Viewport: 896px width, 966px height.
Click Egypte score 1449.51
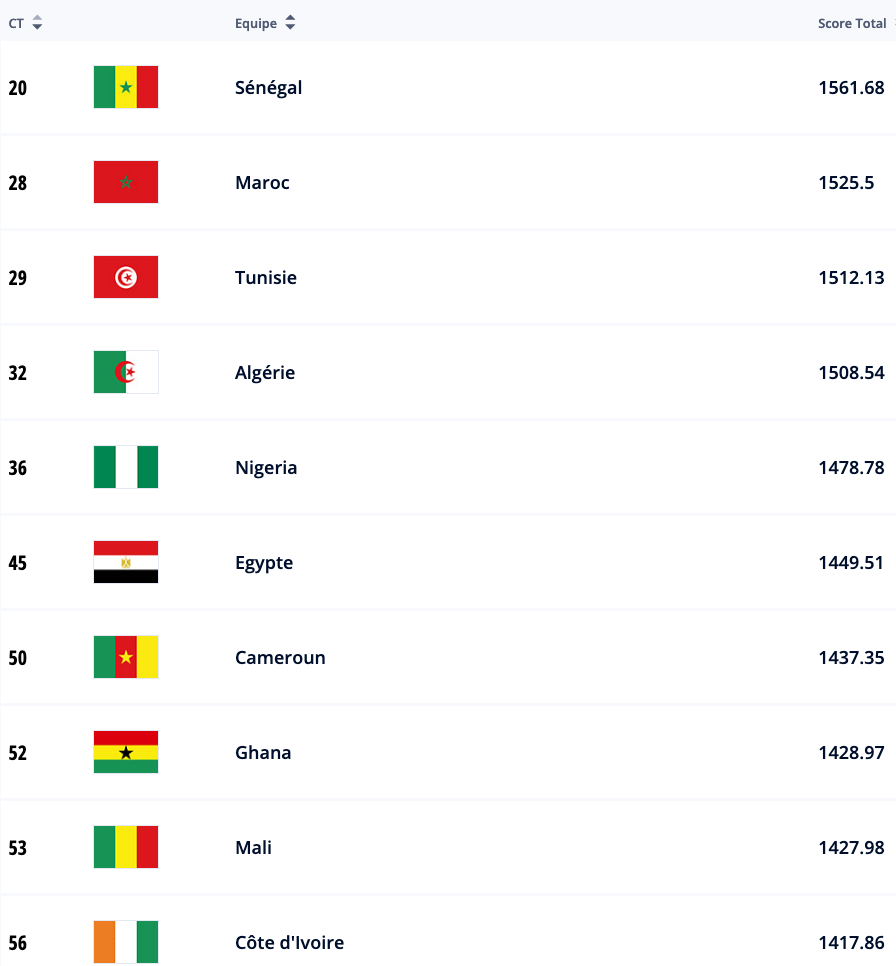click(x=851, y=562)
